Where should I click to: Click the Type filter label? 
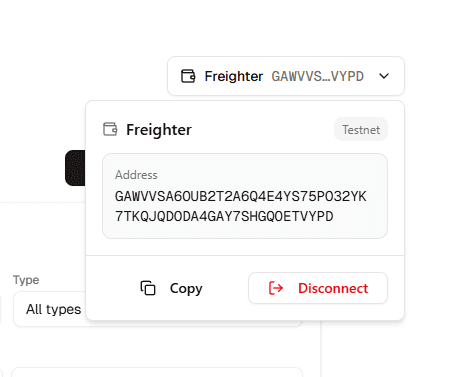coord(26,280)
